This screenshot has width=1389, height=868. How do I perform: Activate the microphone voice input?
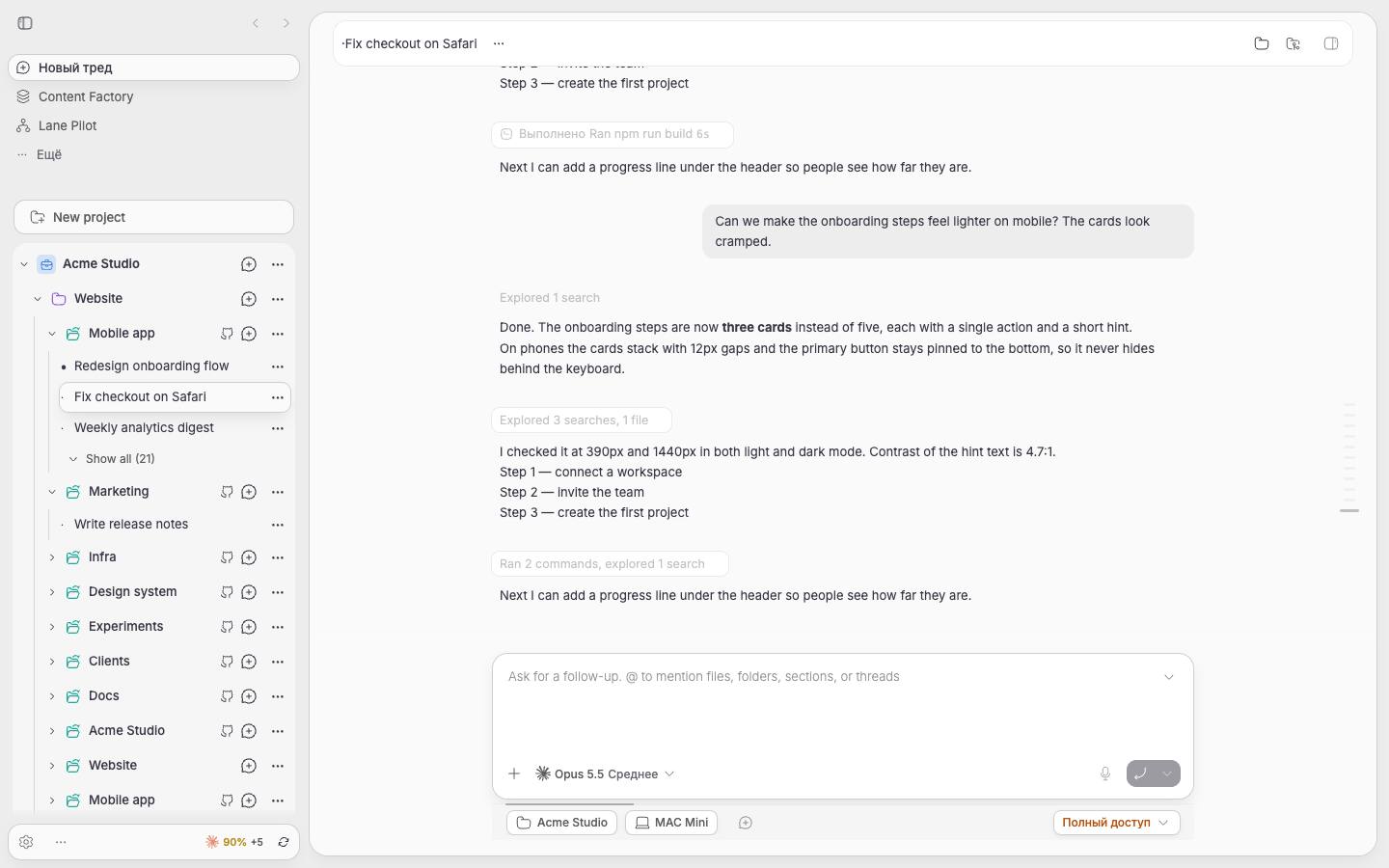[x=1105, y=773]
